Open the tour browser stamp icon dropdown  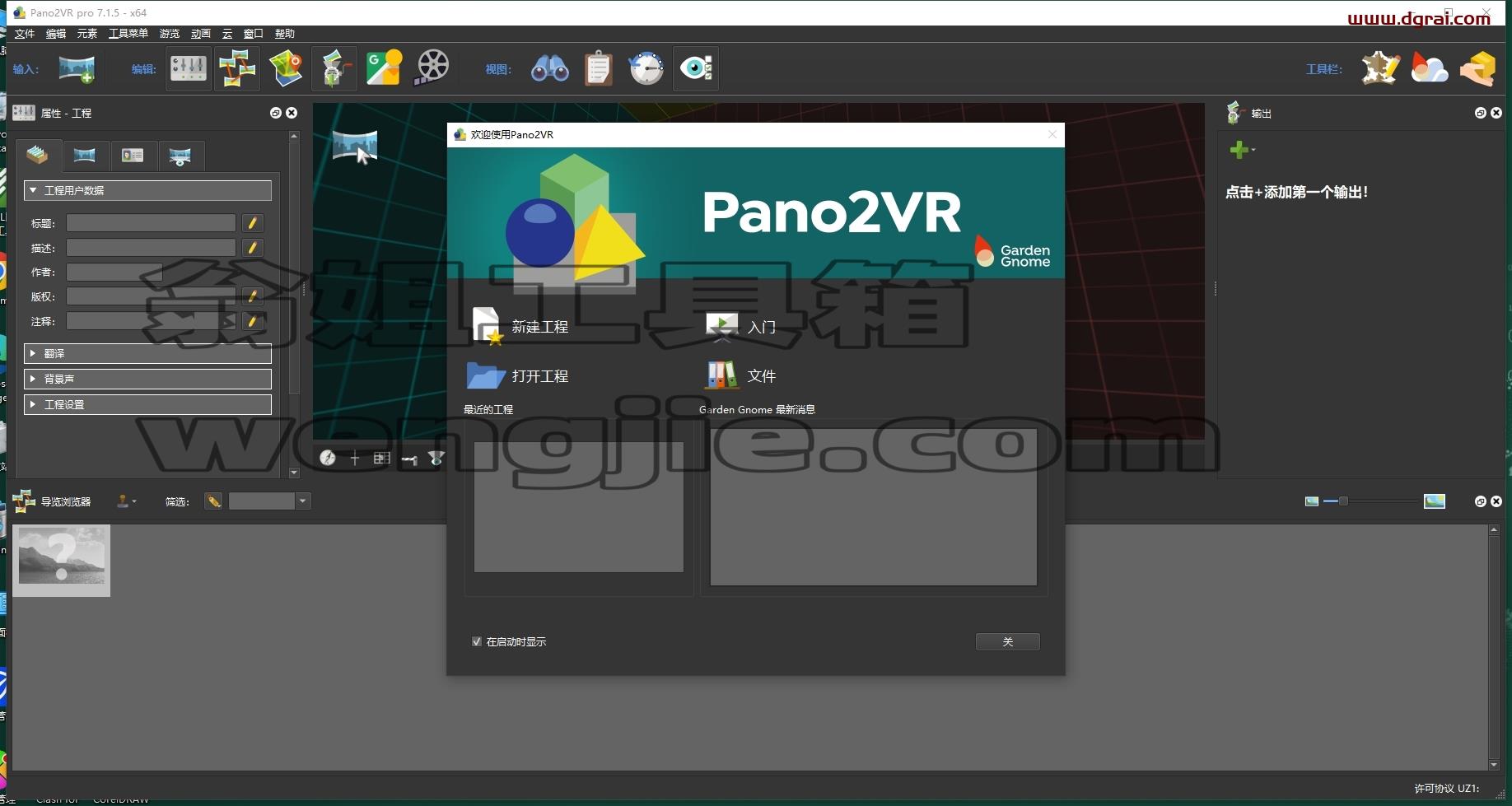pyautogui.click(x=126, y=501)
